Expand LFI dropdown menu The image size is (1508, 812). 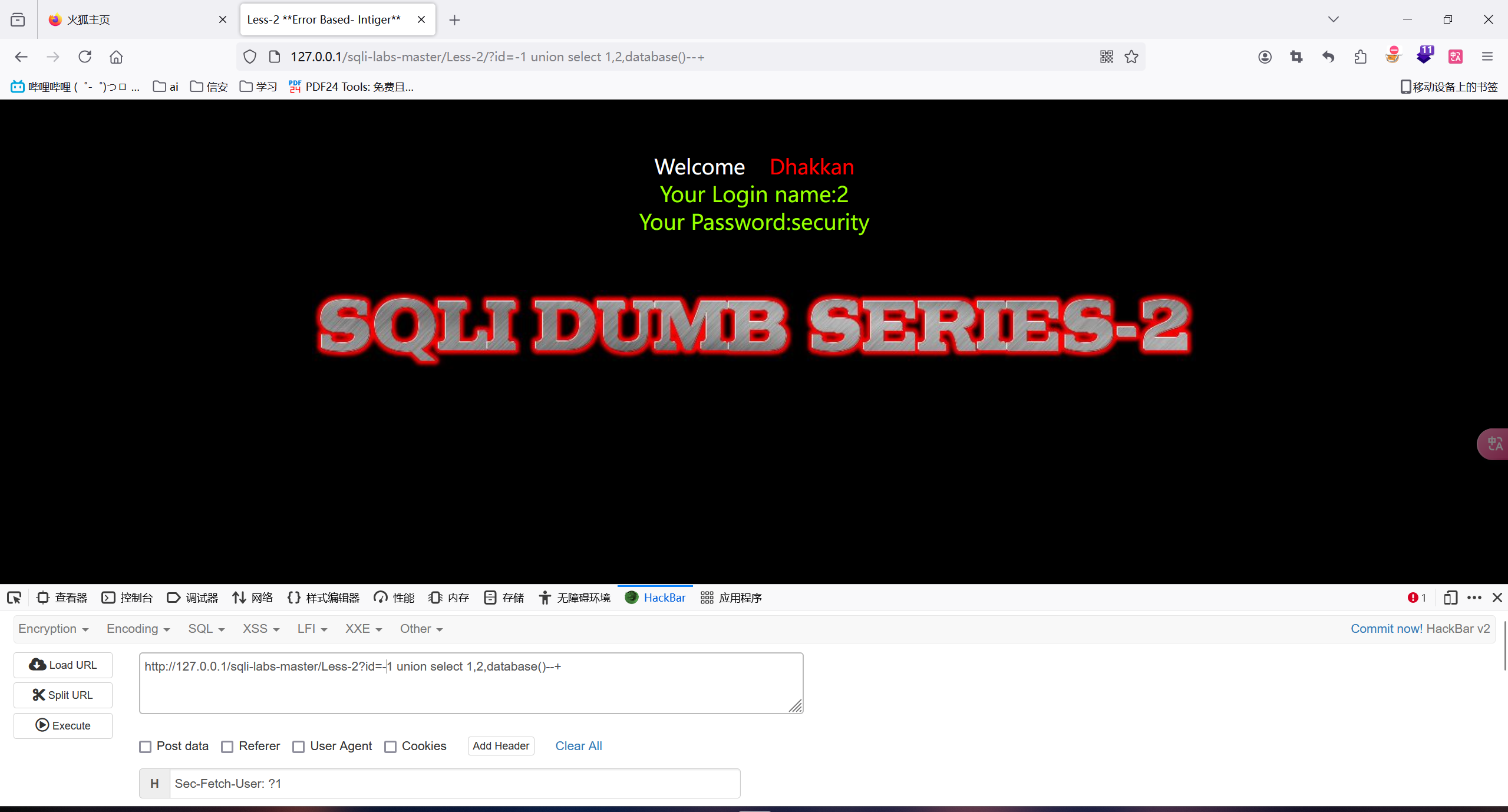coord(312,629)
